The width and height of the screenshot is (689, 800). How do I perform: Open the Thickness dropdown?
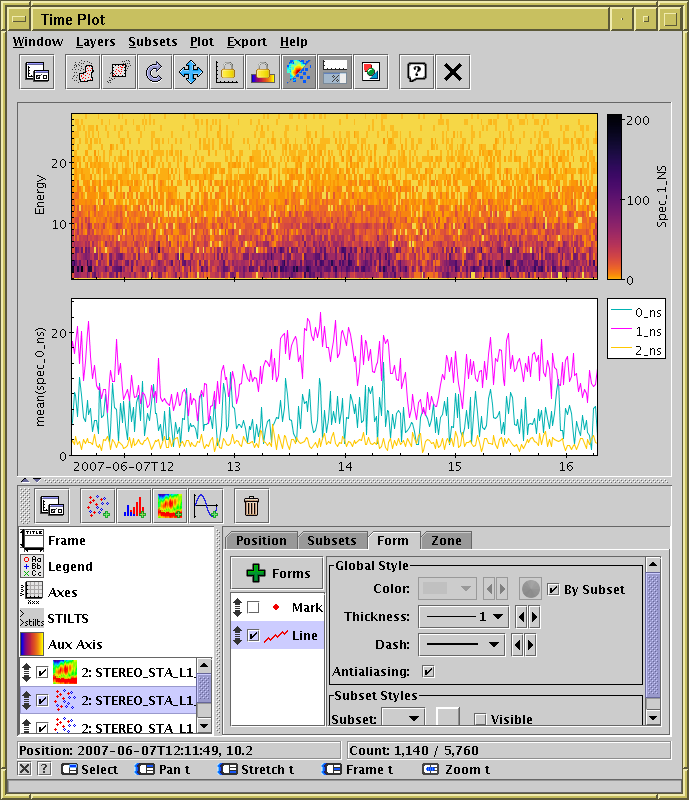click(463, 617)
